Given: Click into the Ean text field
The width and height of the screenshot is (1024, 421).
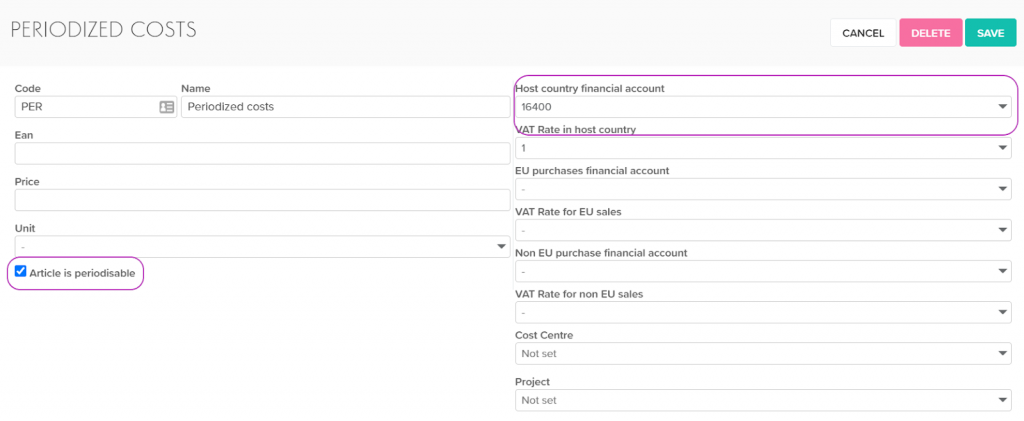Looking at the screenshot, I should (263, 153).
